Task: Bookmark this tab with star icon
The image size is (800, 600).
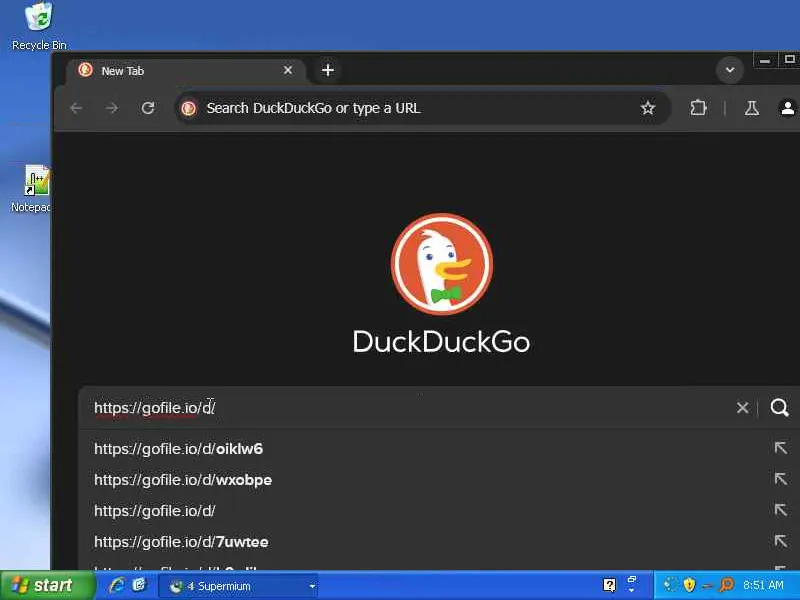Action: (x=647, y=108)
